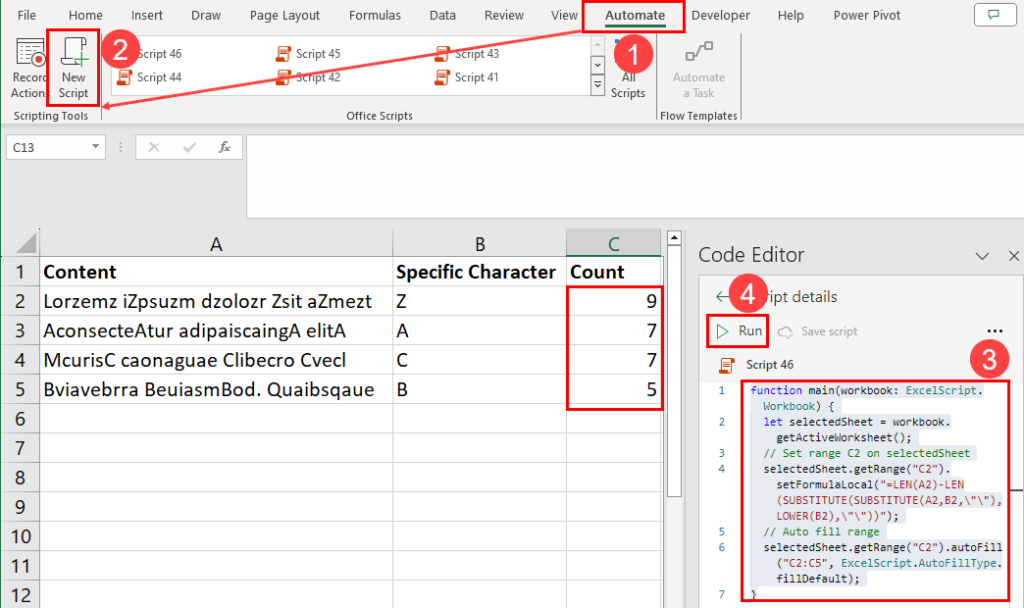Click Save script button
Screen dimensions: 1024x608
[x=818, y=332]
